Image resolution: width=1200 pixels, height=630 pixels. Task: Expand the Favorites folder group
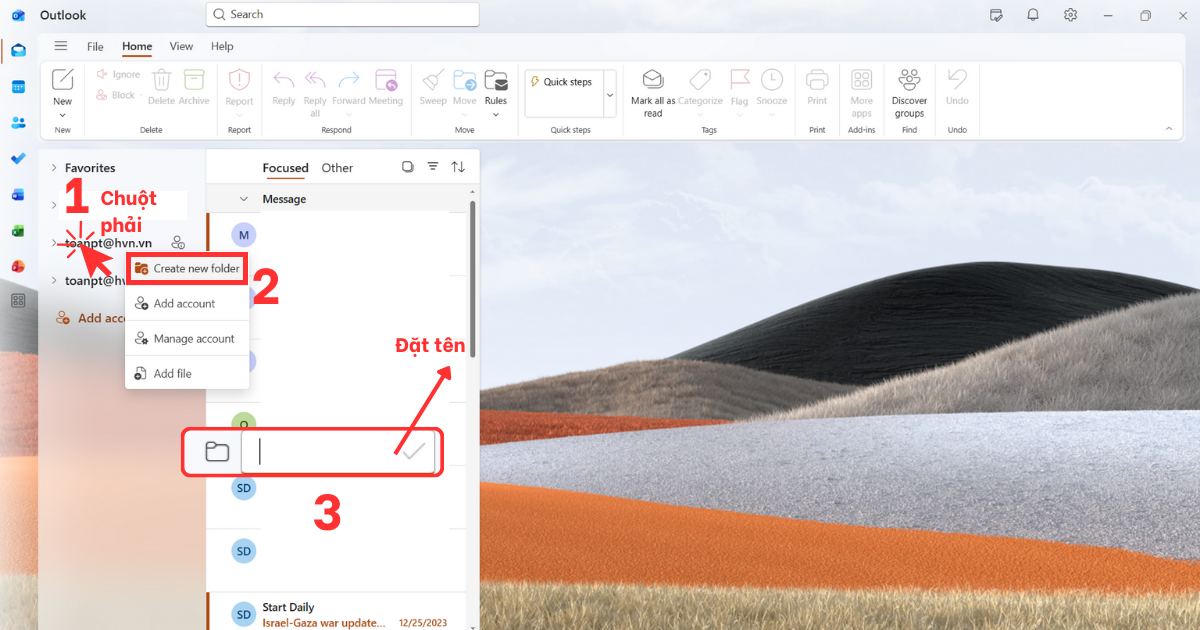(x=54, y=168)
